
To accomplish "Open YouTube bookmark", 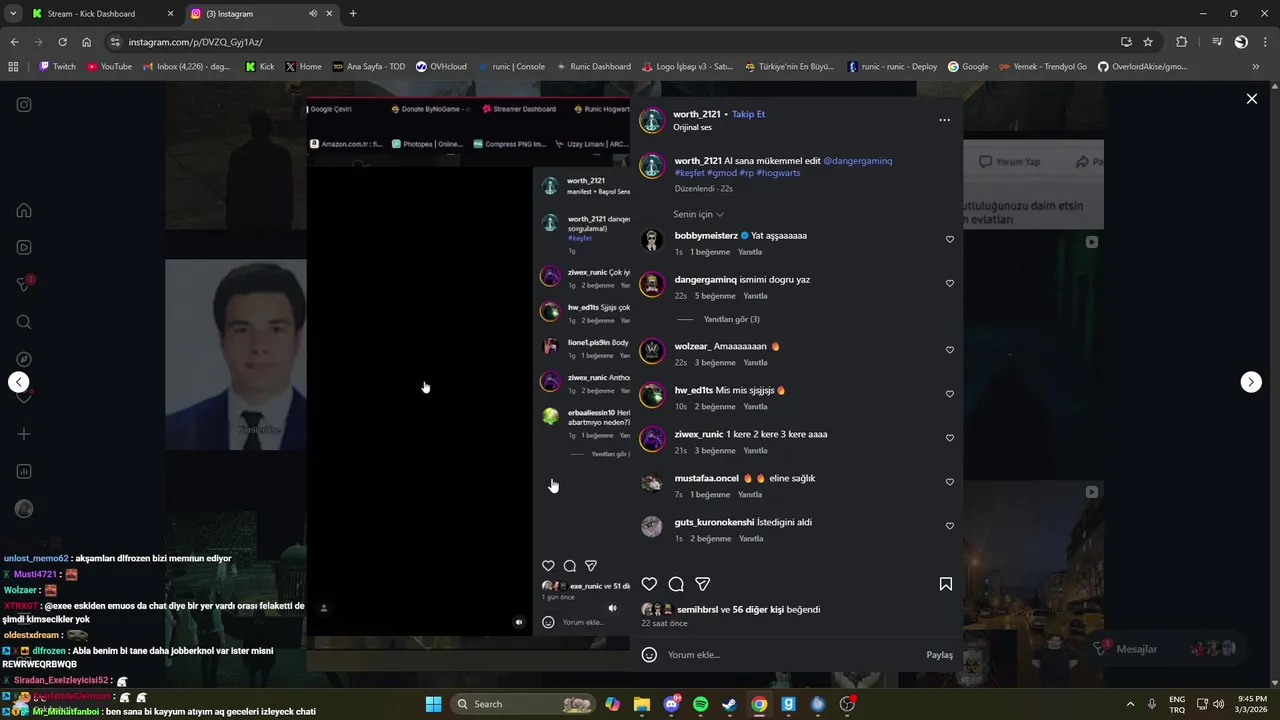I will [109, 67].
